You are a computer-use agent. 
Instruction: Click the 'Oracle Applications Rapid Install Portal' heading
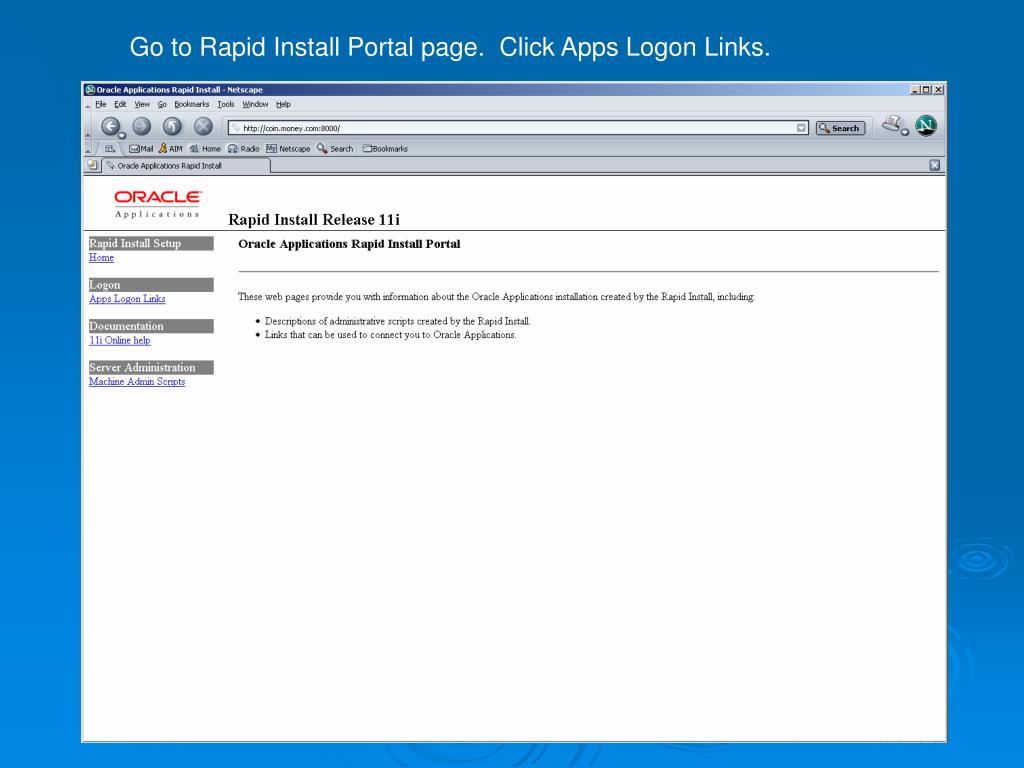[x=349, y=244]
